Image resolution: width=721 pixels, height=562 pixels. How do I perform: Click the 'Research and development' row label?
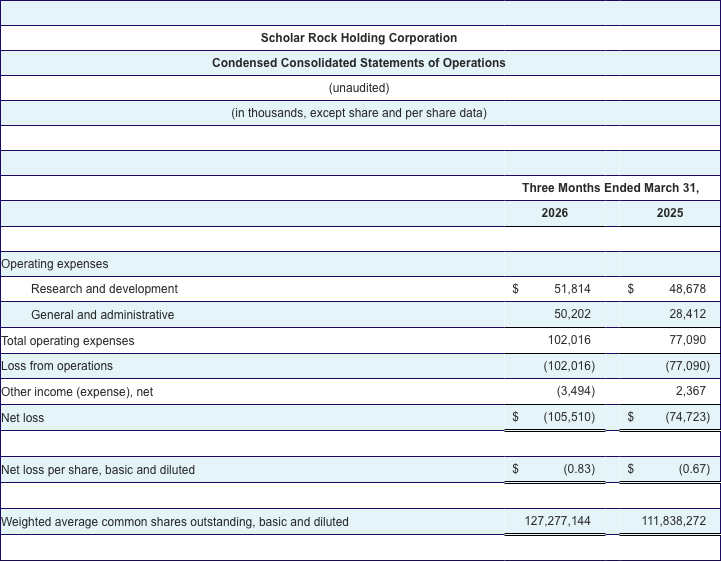click(x=104, y=289)
